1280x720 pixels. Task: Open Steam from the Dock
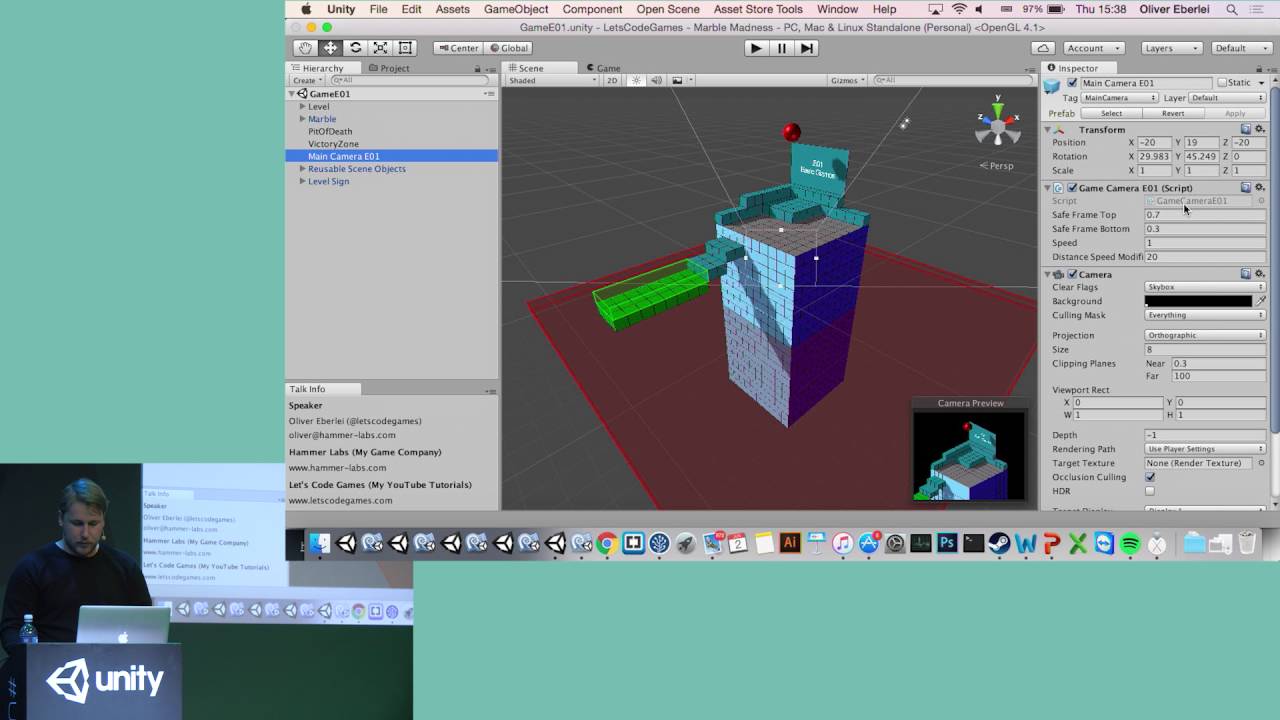tap(999, 544)
